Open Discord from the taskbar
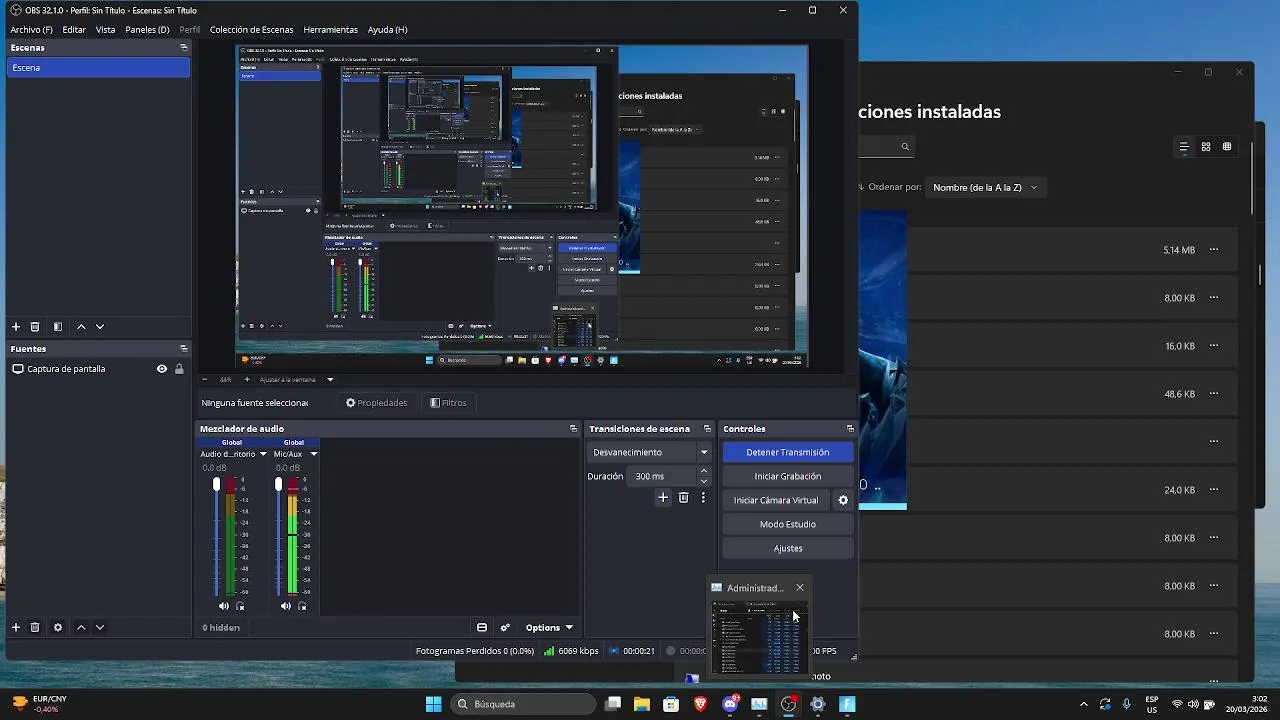1280x720 pixels. click(x=730, y=704)
